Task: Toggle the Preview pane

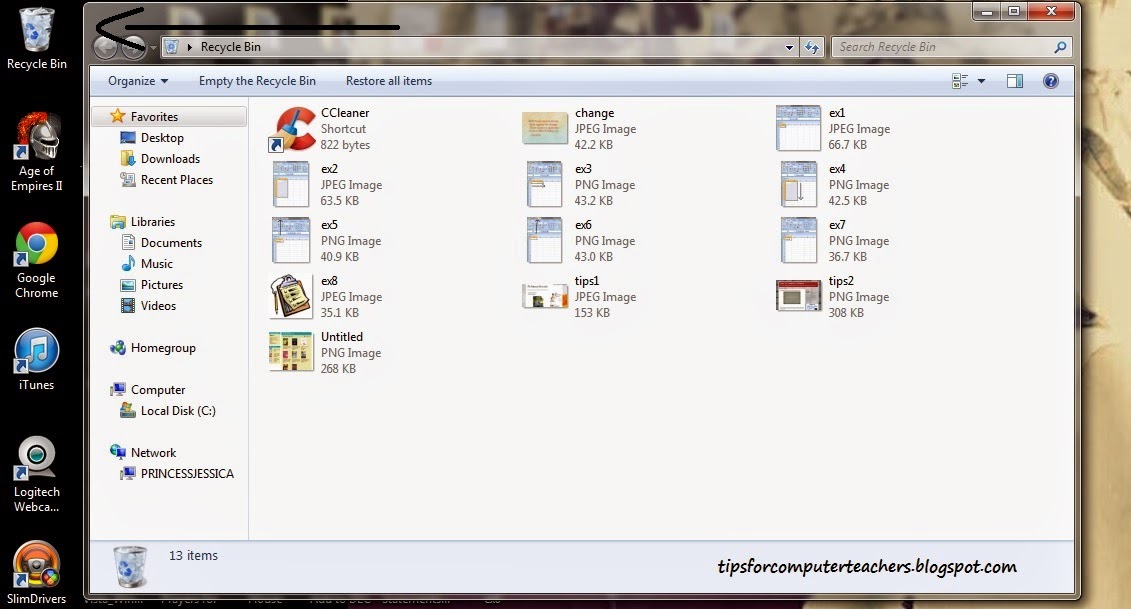Action: (1014, 81)
